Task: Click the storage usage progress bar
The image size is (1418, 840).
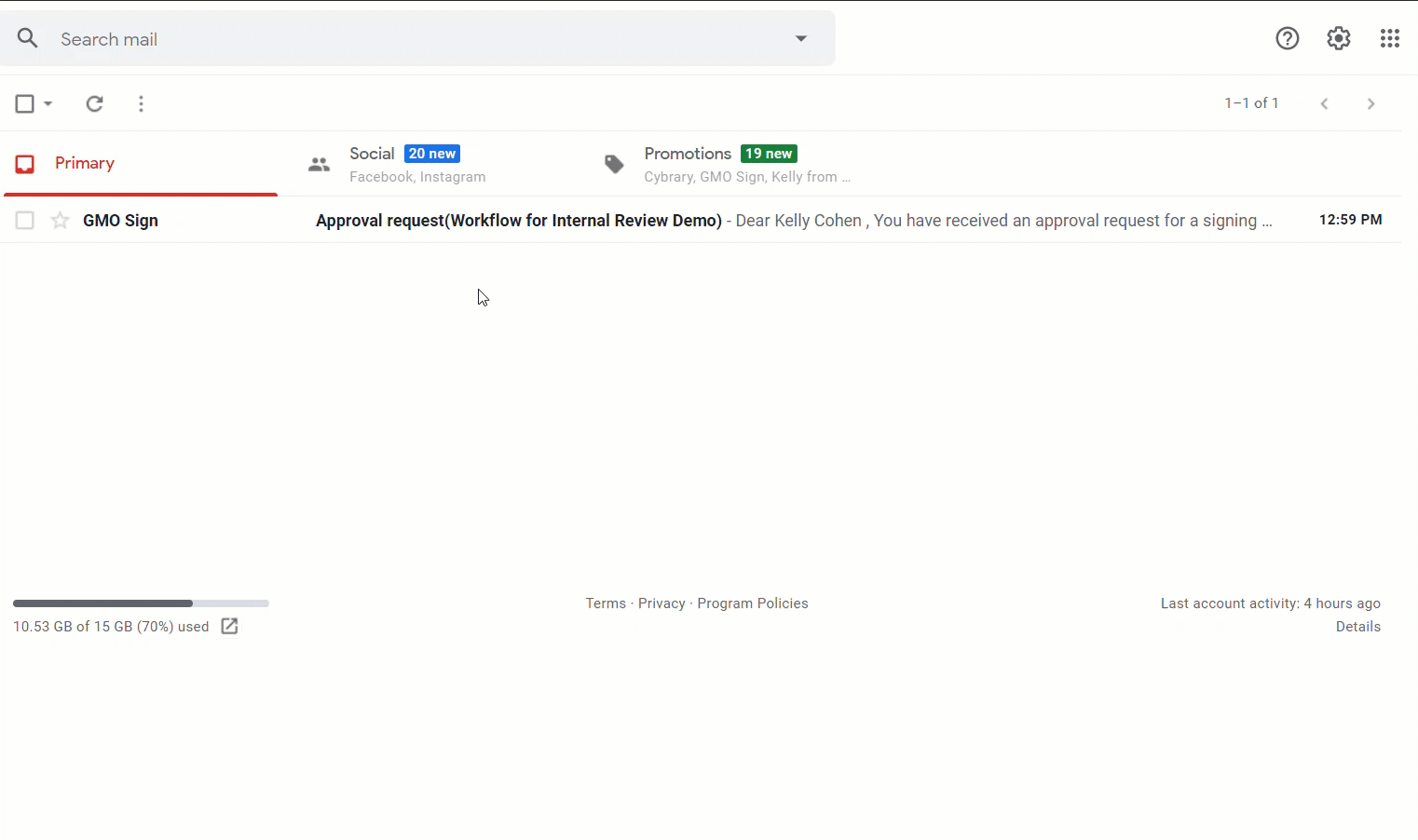Action: (x=141, y=603)
